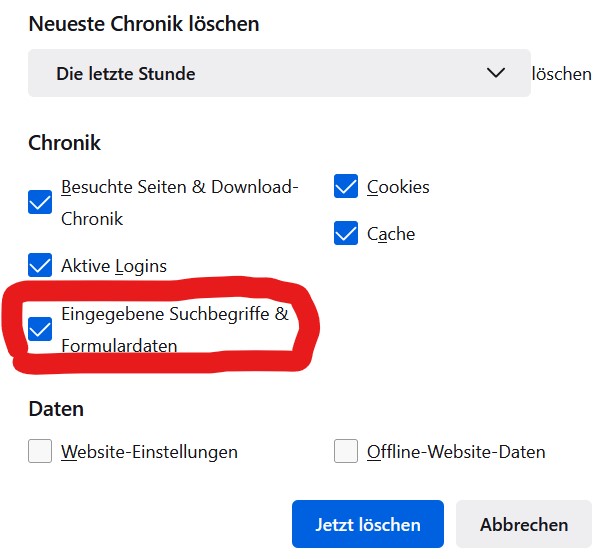Image resolution: width=606 pixels, height=559 pixels.
Task: Click the Website-Einstellungen label text
Action: [149, 452]
